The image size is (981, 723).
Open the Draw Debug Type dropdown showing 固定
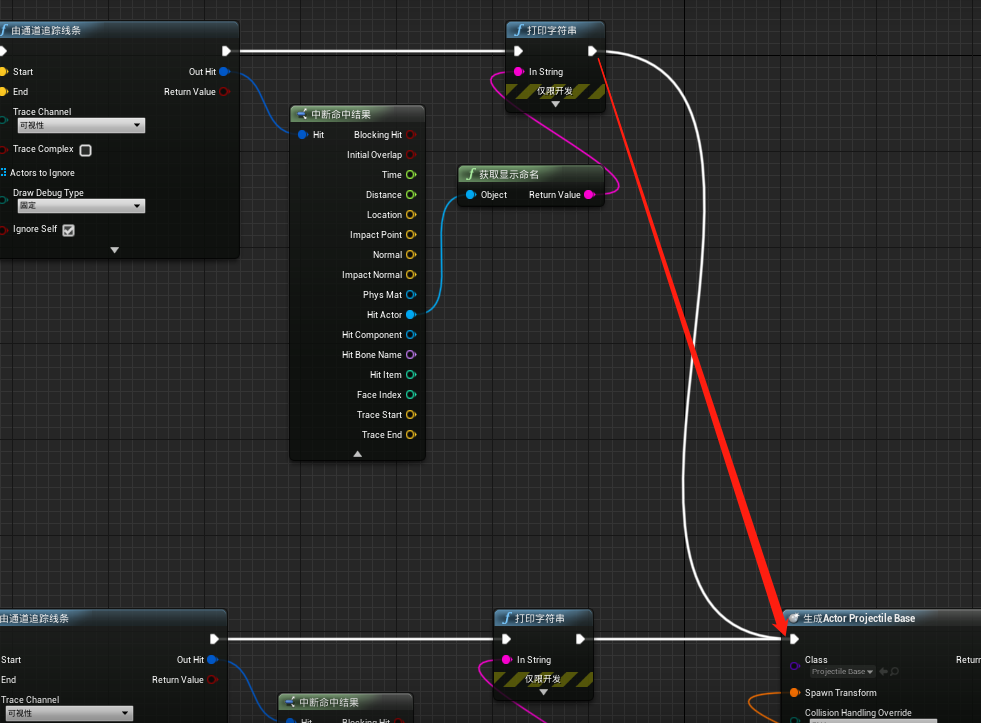click(x=80, y=207)
